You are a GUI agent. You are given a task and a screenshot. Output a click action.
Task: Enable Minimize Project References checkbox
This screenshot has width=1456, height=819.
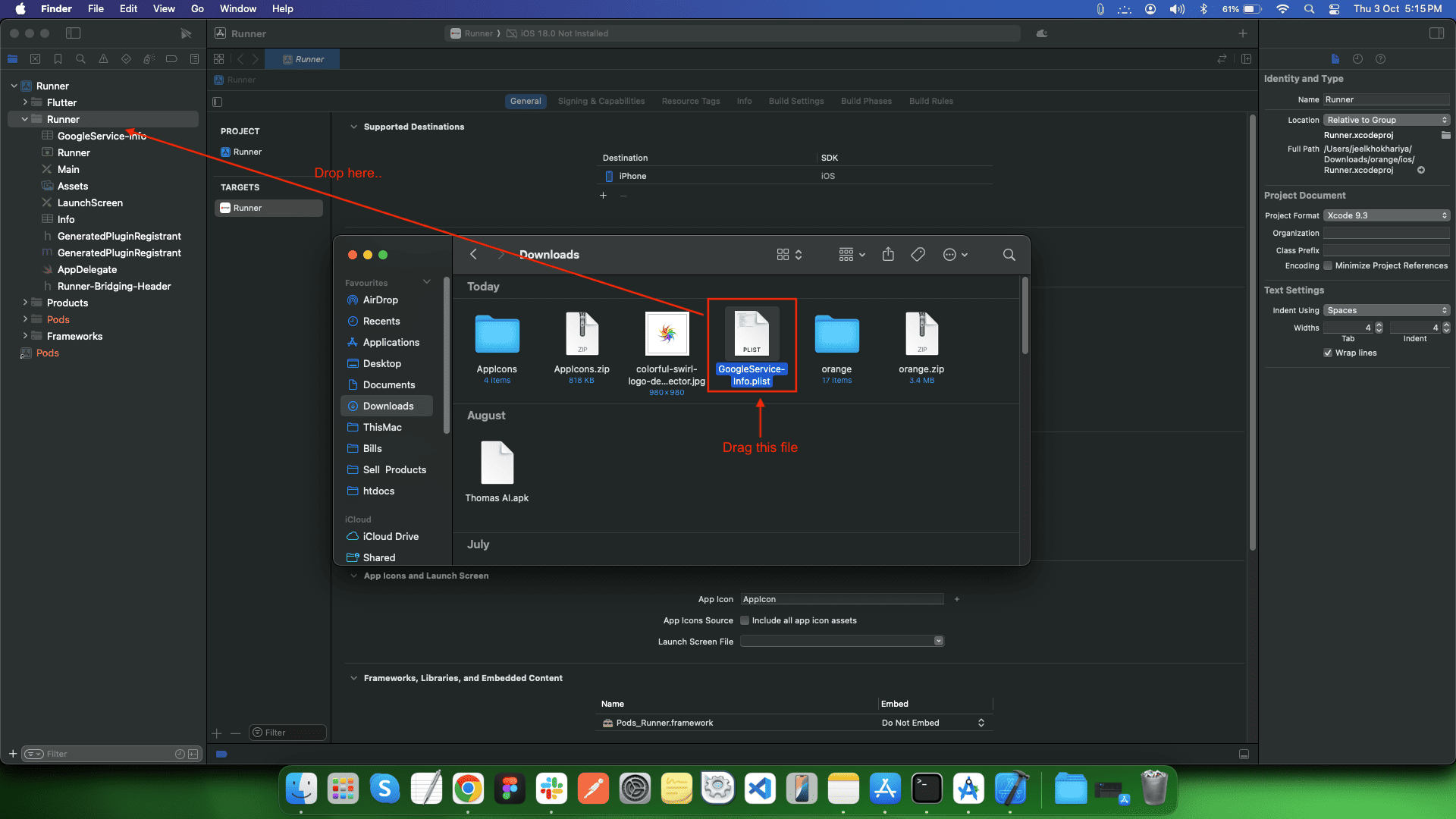click(x=1328, y=266)
